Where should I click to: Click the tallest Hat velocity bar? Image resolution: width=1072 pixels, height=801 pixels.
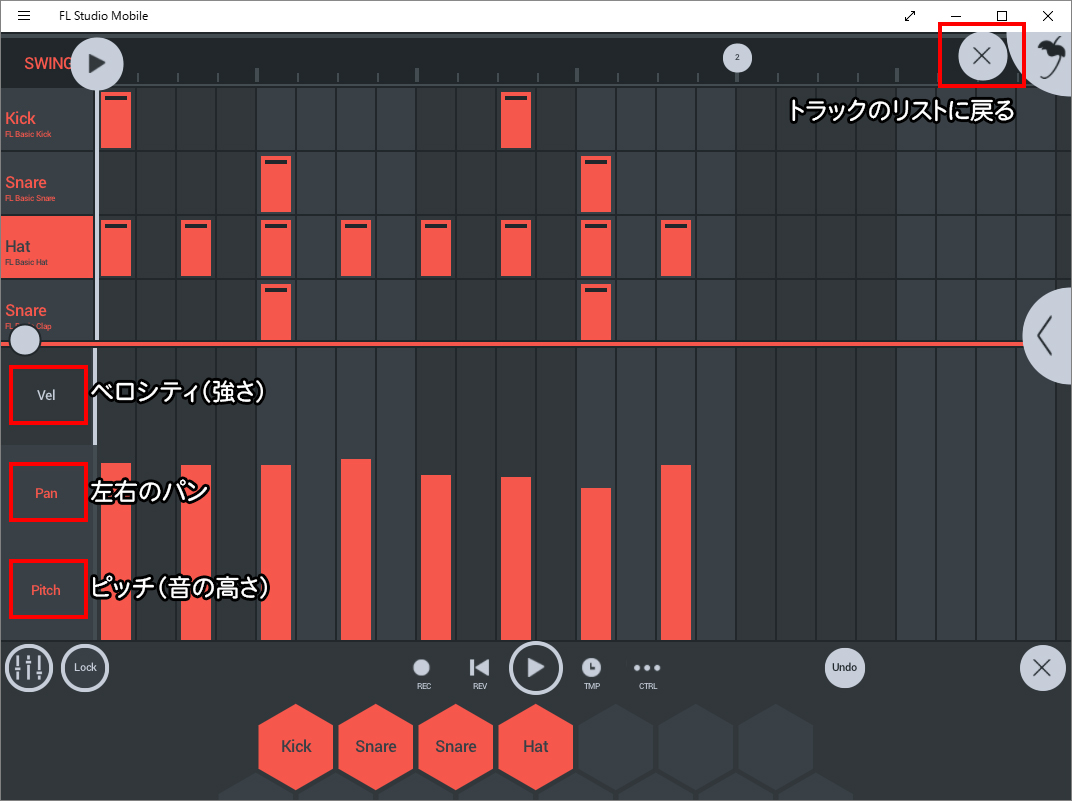[356, 549]
